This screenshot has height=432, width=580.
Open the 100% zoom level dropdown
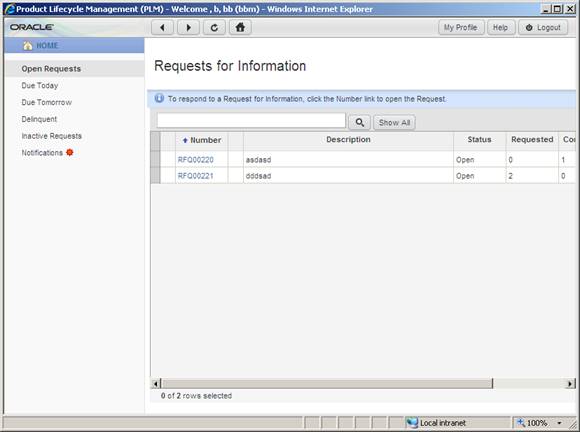[559, 423]
